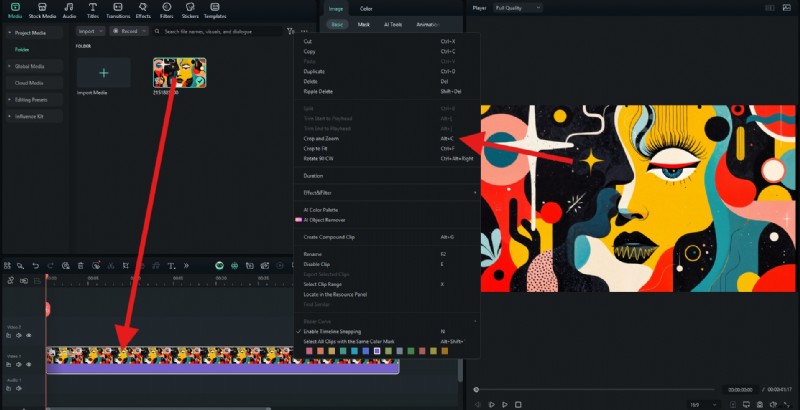Open the Record dropdown
Viewport: 800px width, 410px height.
click(129, 31)
